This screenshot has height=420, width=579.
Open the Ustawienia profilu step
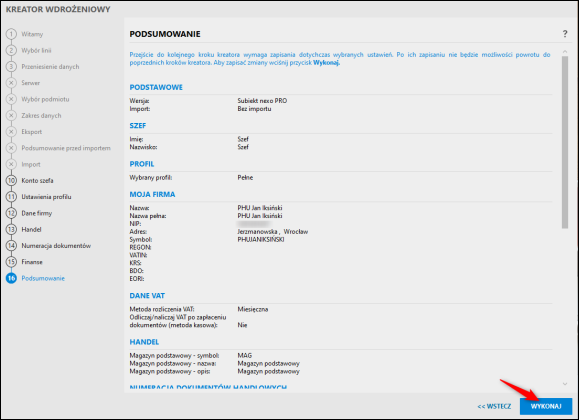tap(46, 197)
